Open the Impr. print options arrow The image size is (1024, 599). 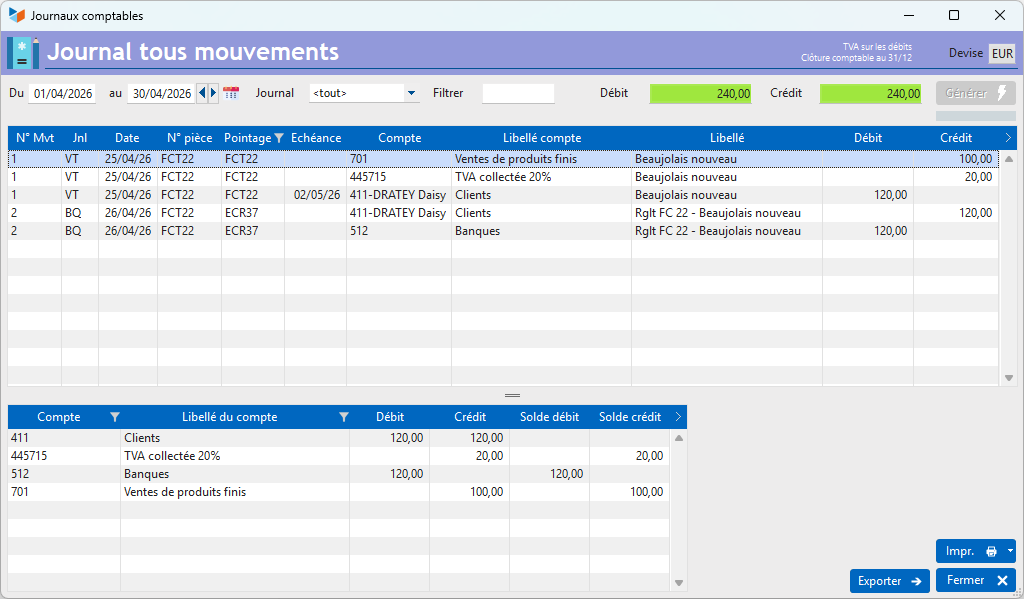pyautogui.click(x=1010, y=551)
